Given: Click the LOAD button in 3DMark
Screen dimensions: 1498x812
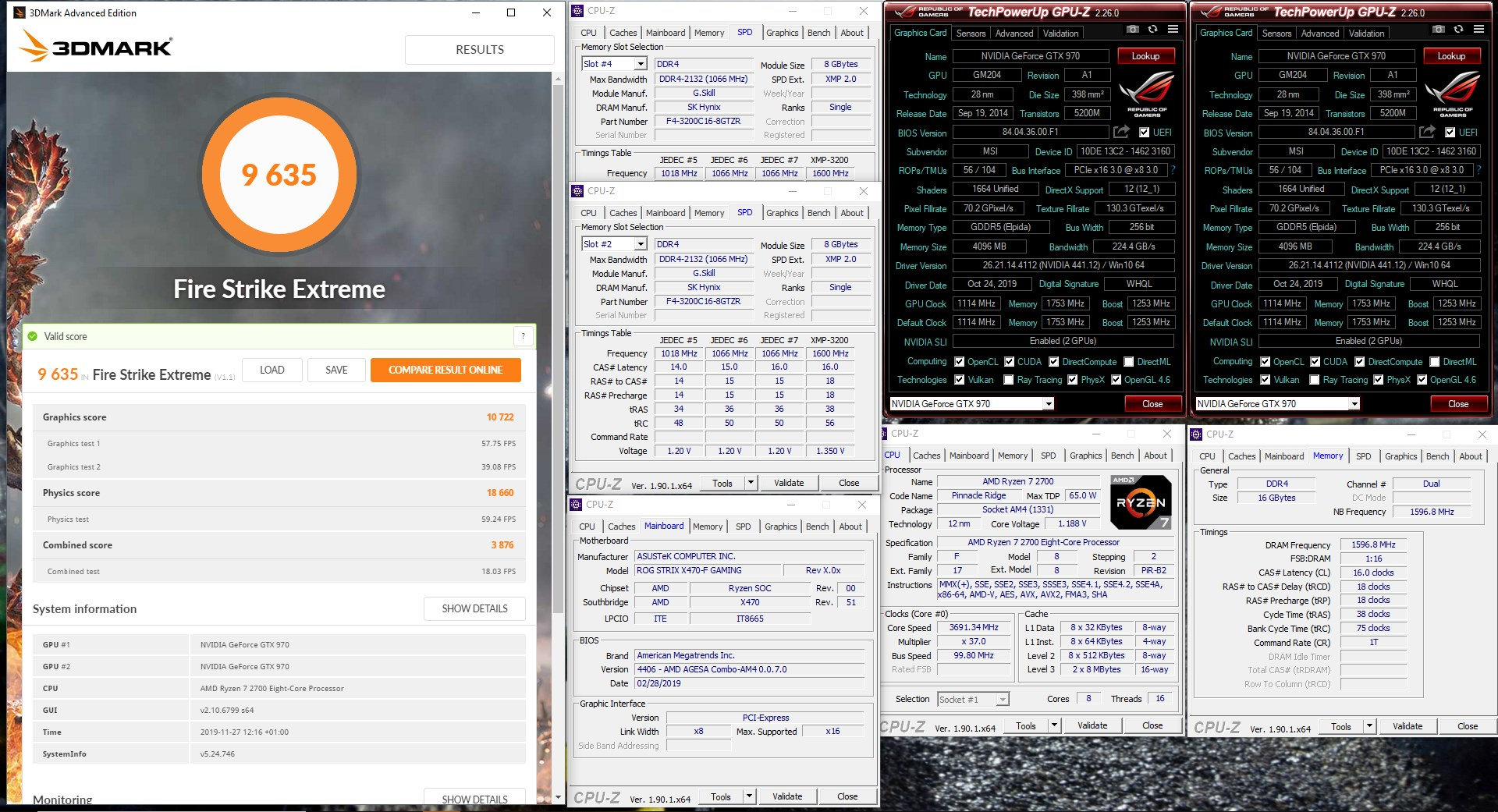Looking at the screenshot, I should (x=272, y=370).
